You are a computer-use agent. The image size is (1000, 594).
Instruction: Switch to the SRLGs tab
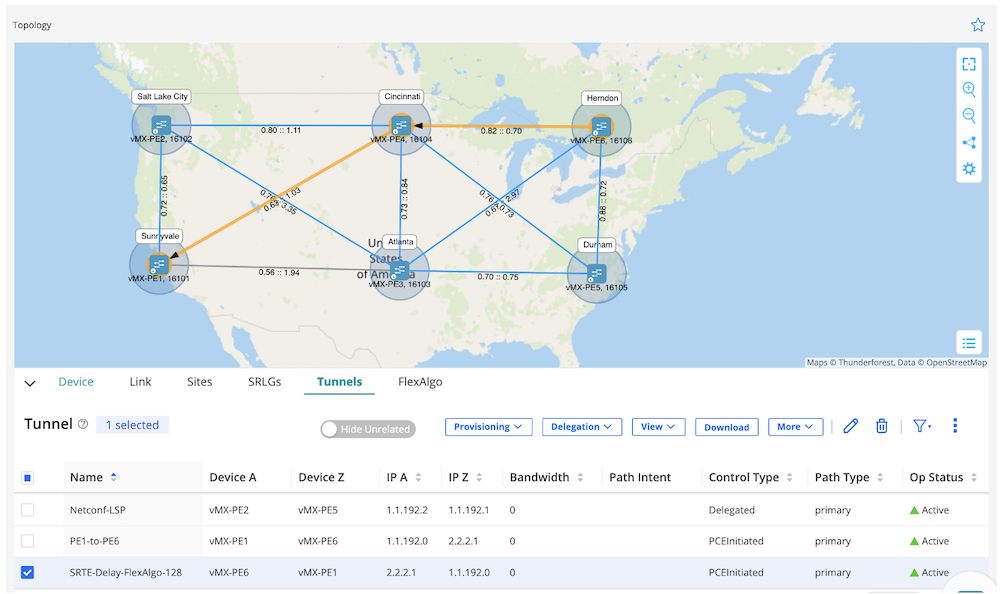click(265, 382)
